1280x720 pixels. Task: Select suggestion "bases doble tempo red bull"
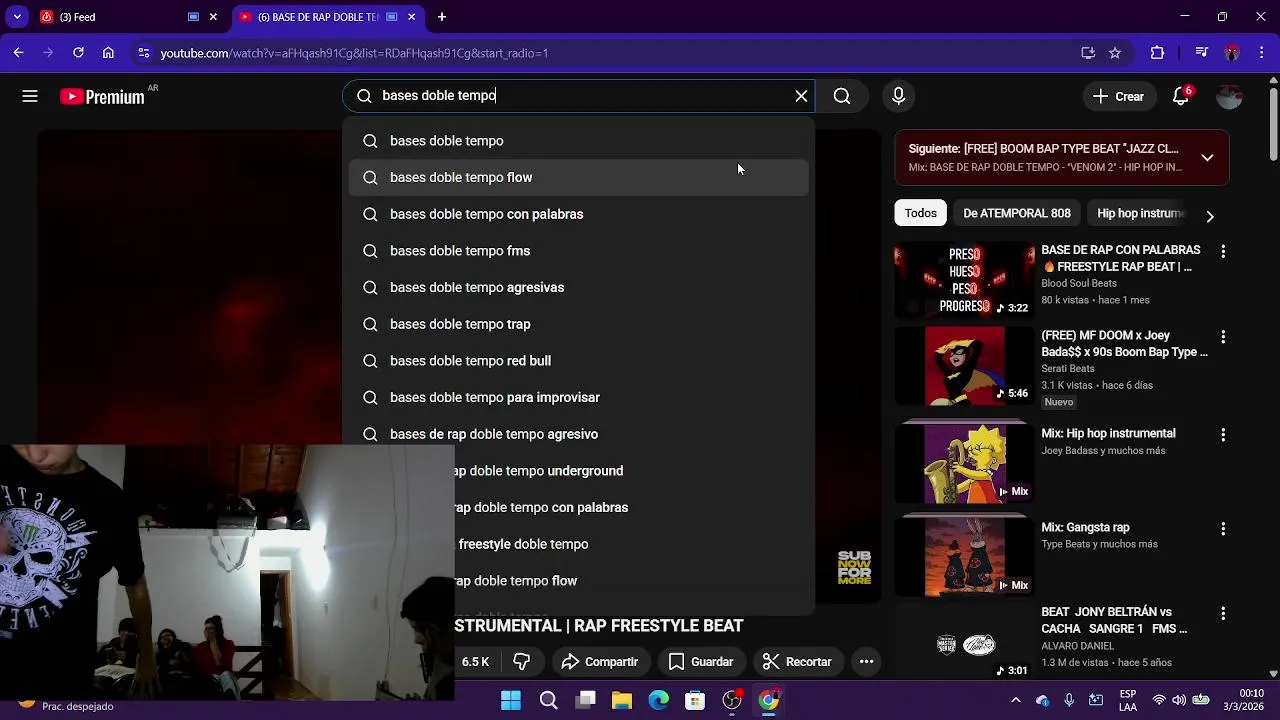click(x=579, y=361)
